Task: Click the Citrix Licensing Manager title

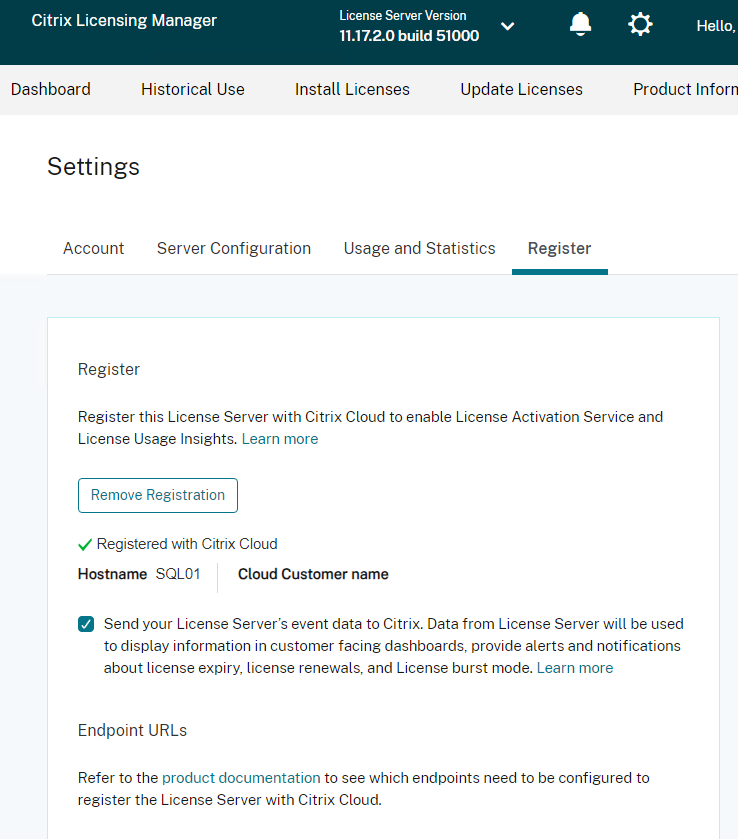Action: 124,20
